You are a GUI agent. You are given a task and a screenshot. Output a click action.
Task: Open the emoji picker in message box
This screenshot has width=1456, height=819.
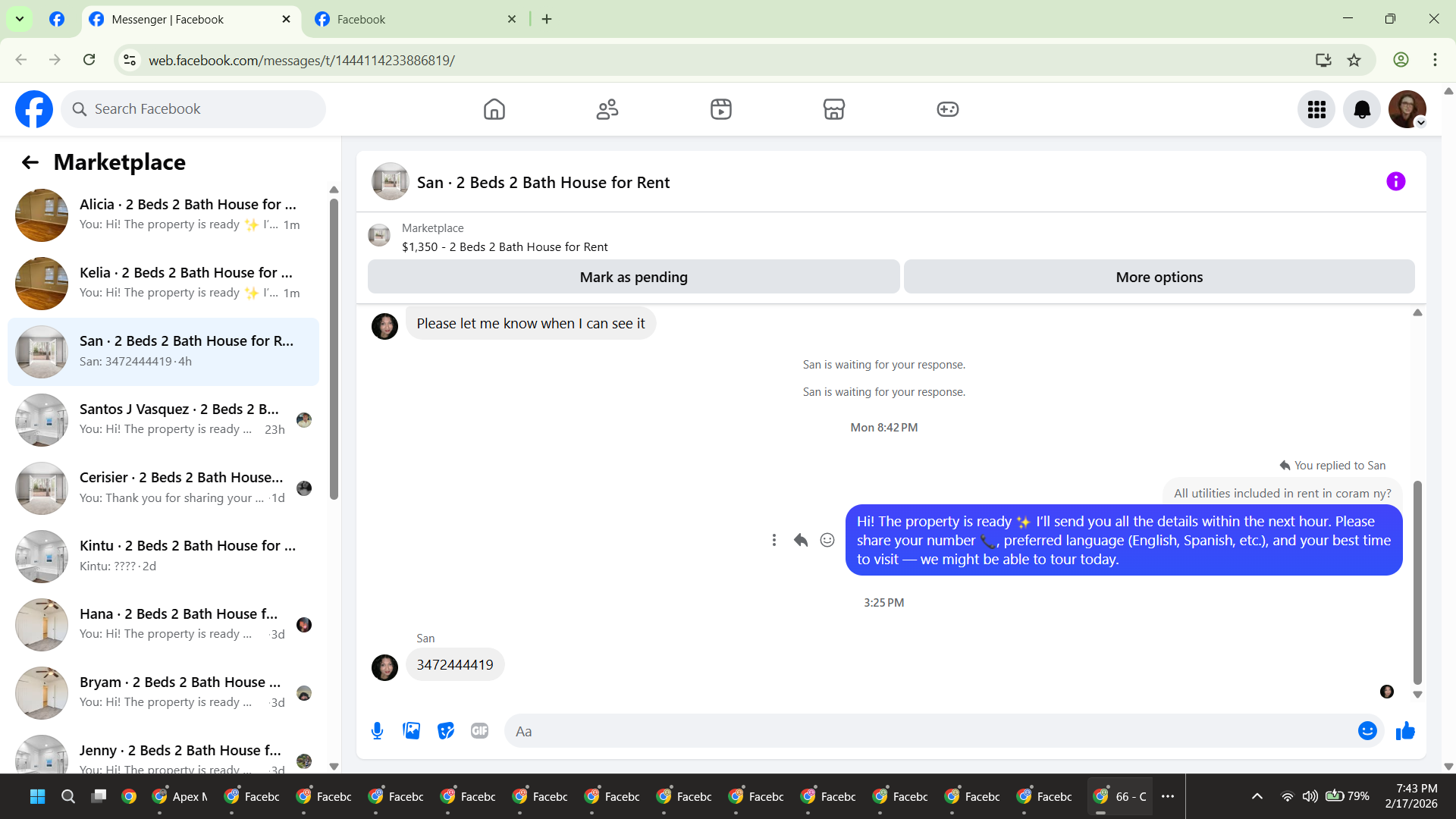point(1367,731)
